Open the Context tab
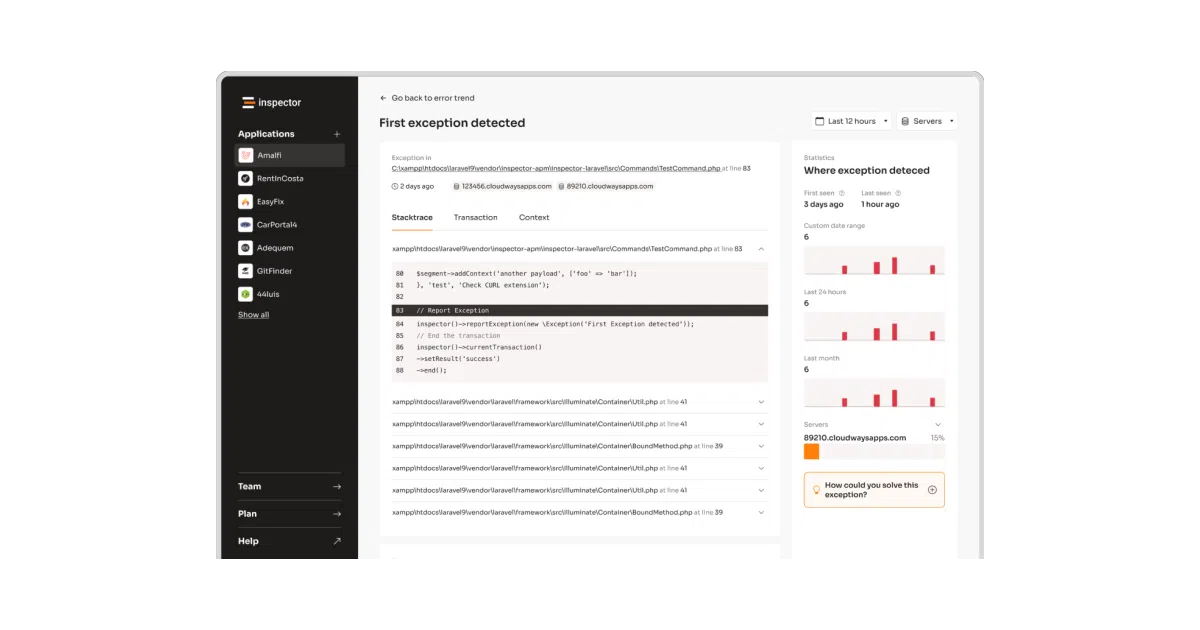Image resolution: width=1200 pixels, height=630 pixels. coord(534,217)
